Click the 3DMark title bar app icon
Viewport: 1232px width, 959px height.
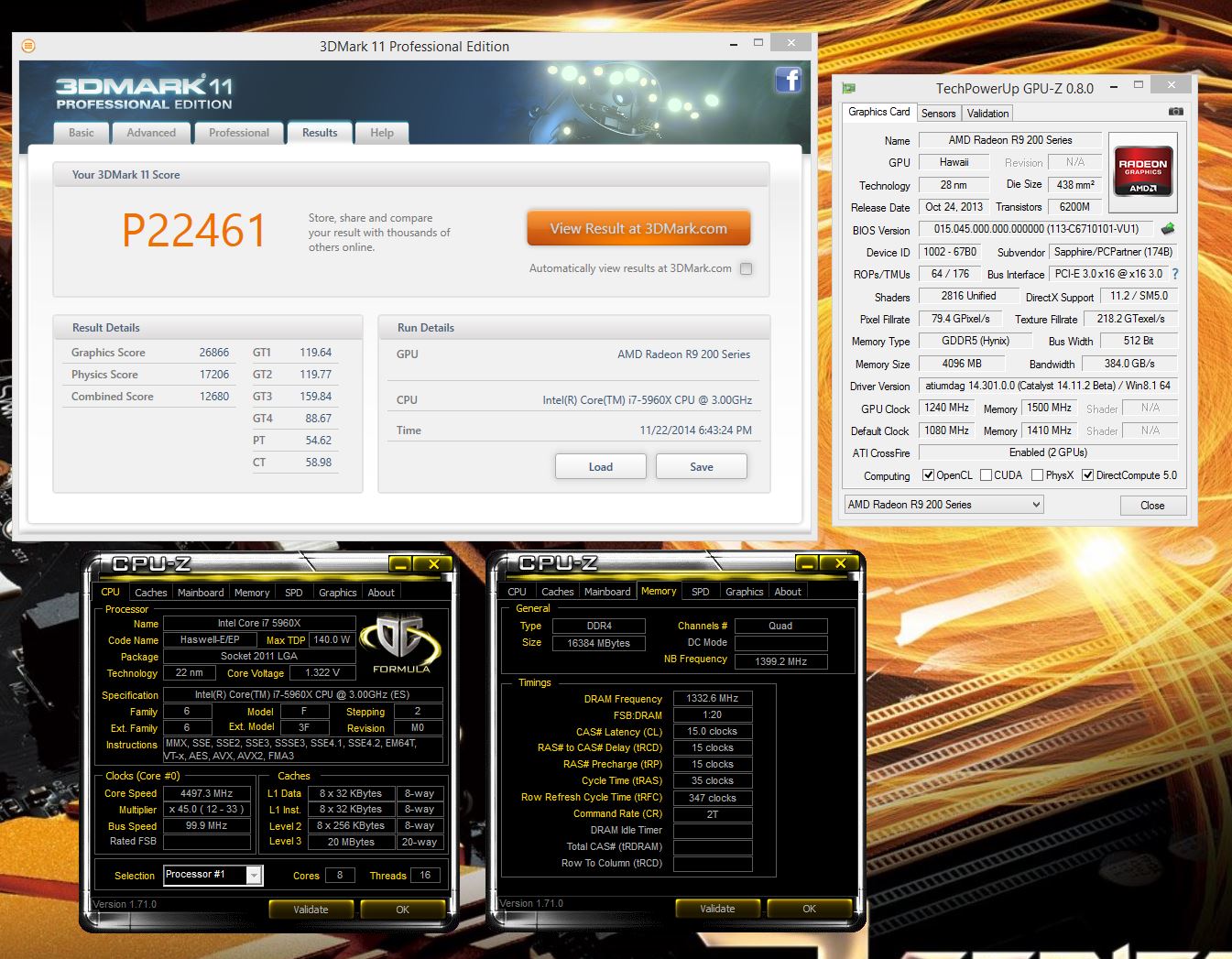pos(28,46)
